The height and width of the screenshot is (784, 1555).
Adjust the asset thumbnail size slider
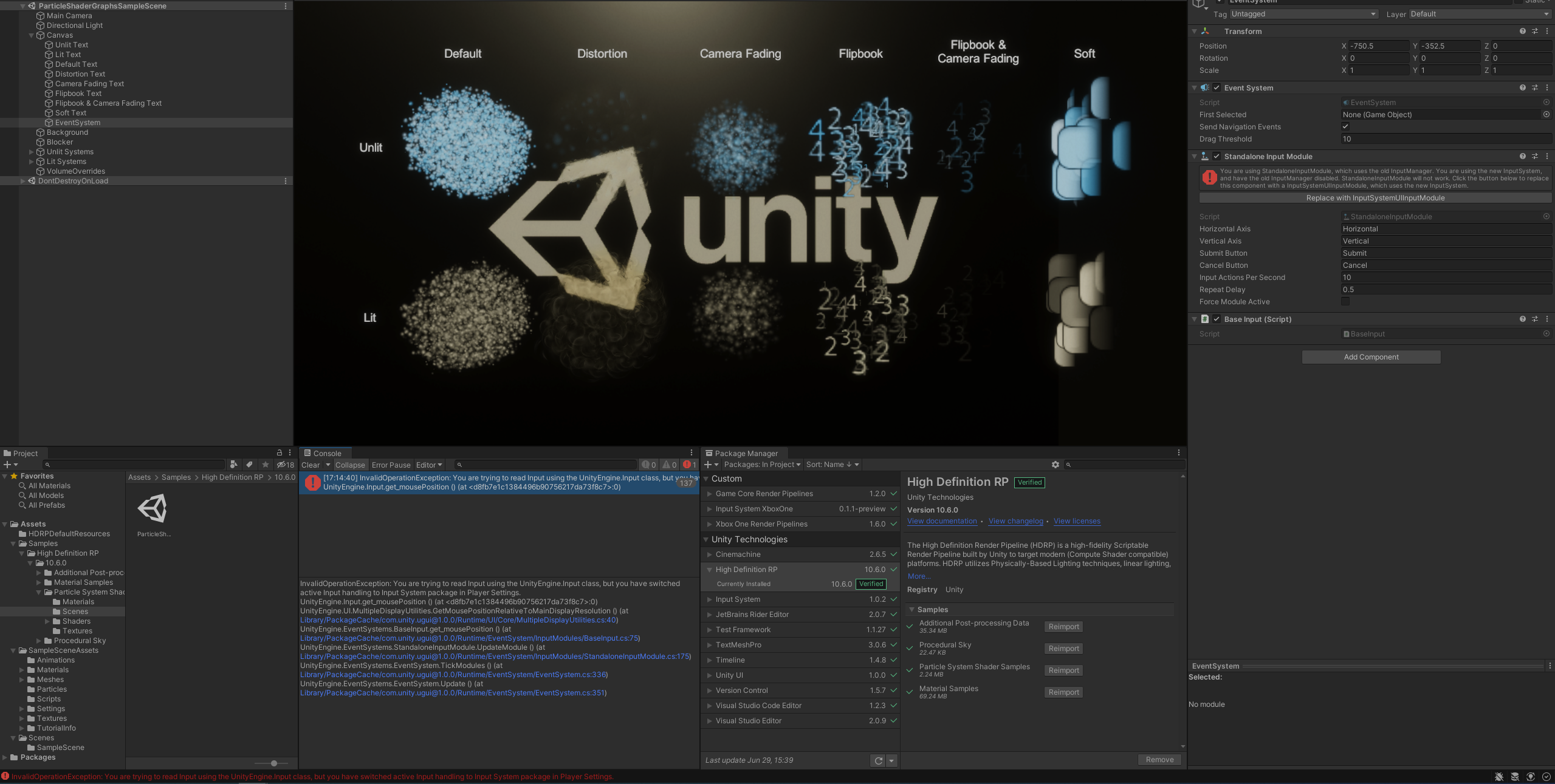tap(273, 763)
